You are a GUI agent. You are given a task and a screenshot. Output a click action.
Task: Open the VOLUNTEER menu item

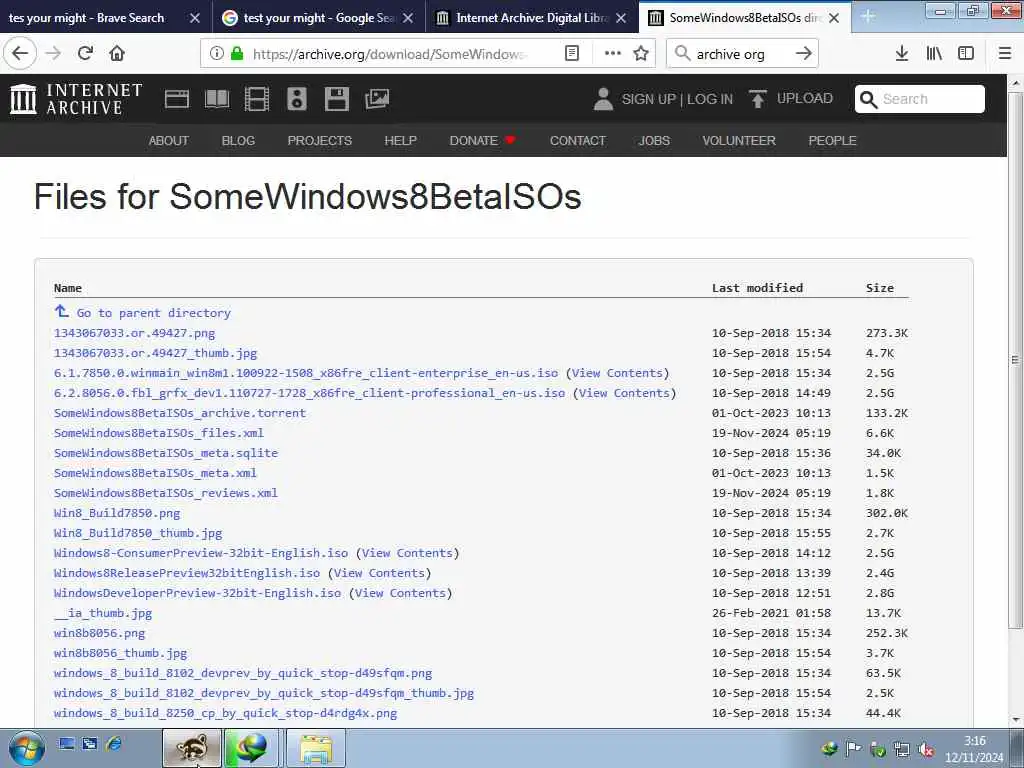(x=739, y=140)
